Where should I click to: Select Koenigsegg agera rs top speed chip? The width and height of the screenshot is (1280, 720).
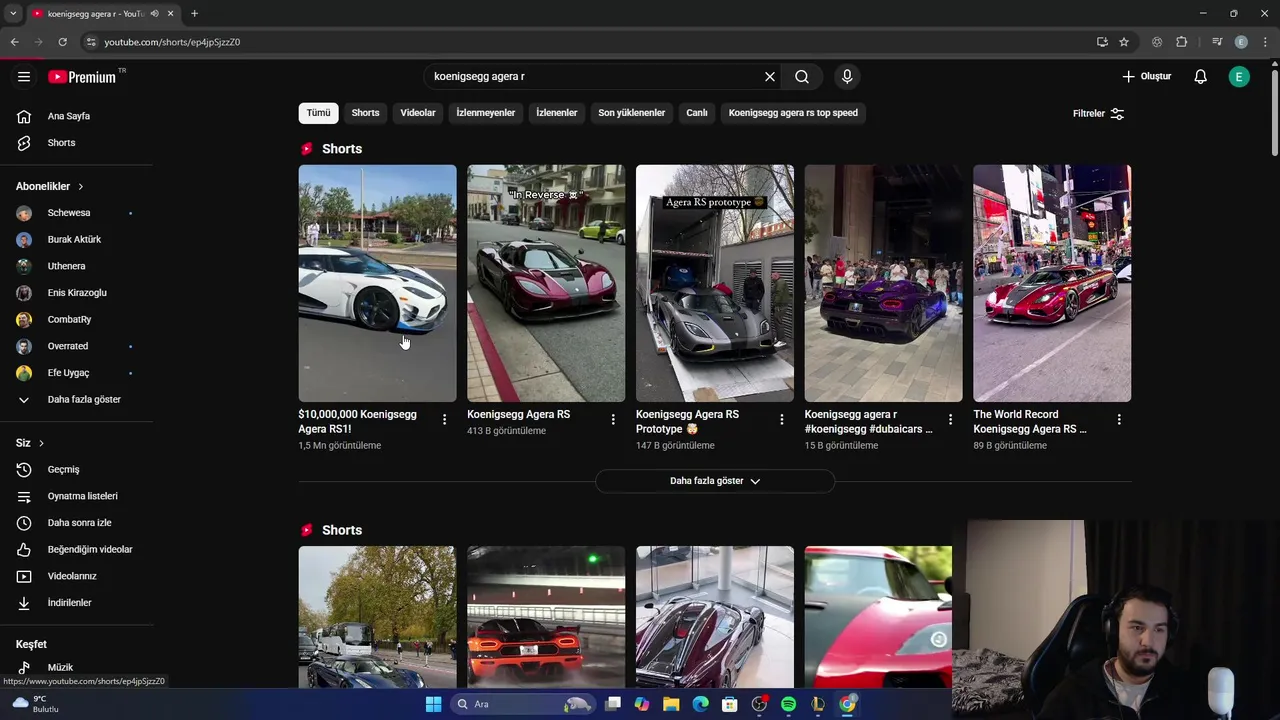(x=793, y=113)
